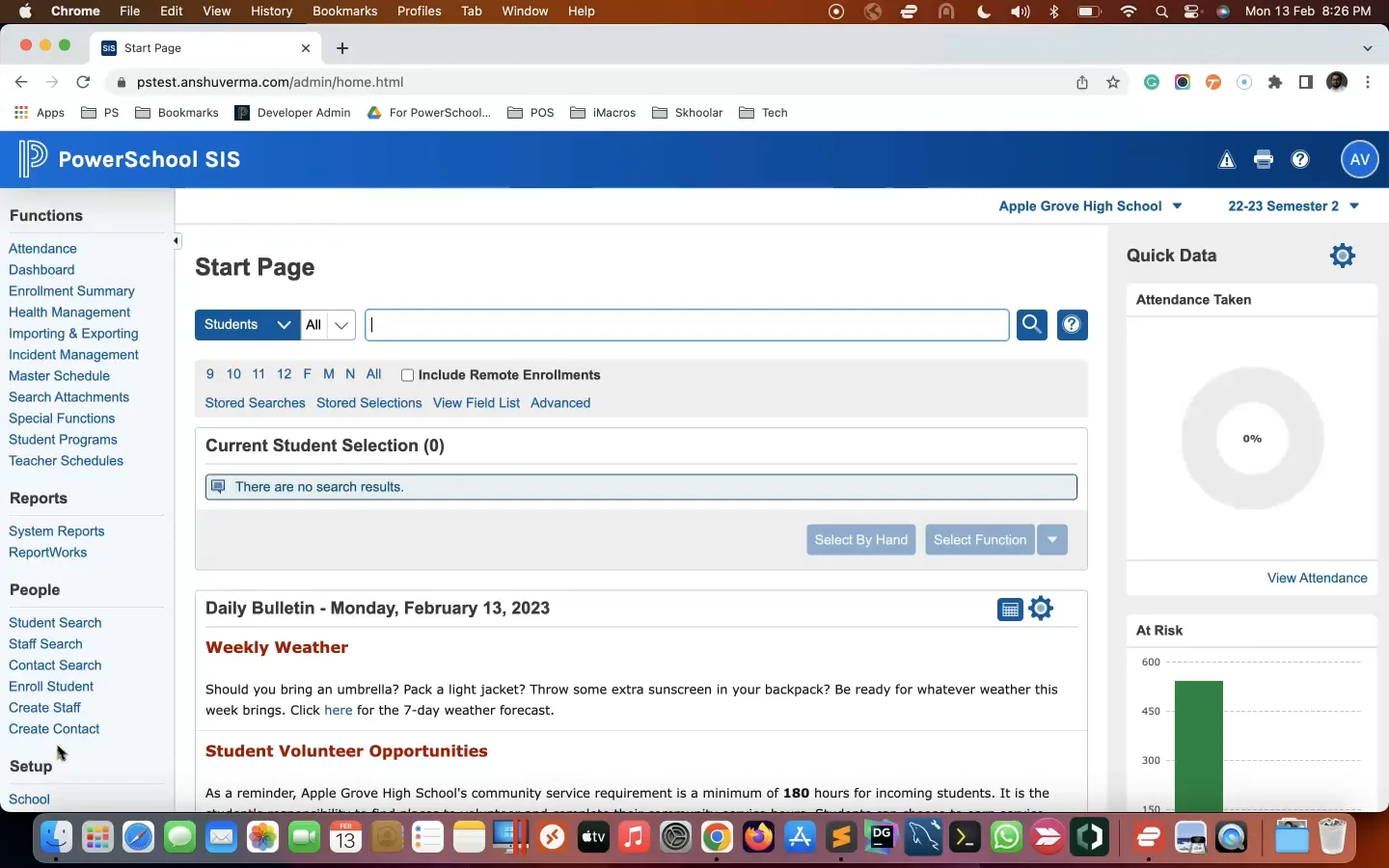Screen dimensions: 1389x868
Task: Open PowerSchool help question mark icon
Action: click(x=1300, y=160)
